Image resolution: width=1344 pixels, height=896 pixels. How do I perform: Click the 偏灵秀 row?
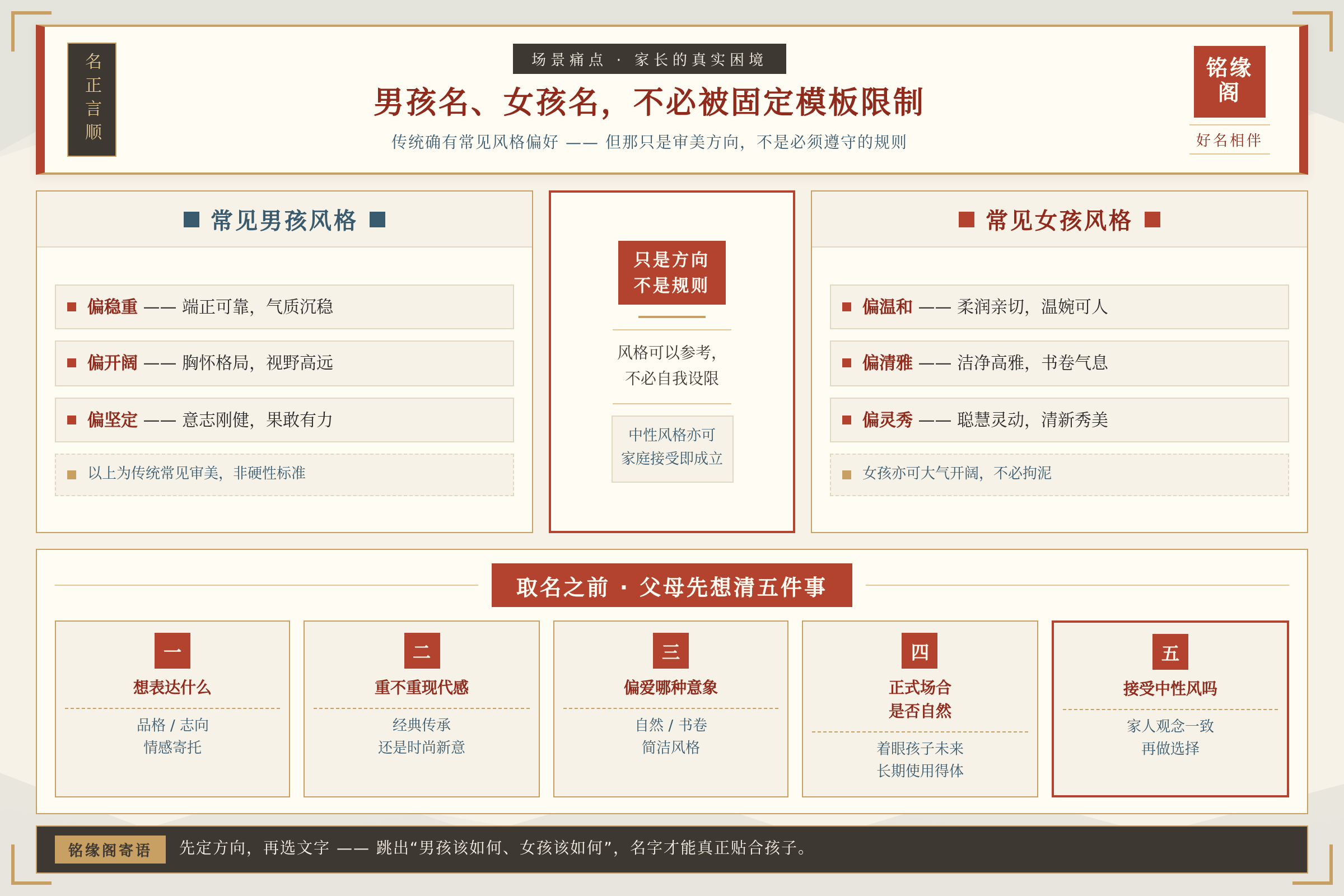click(1059, 420)
